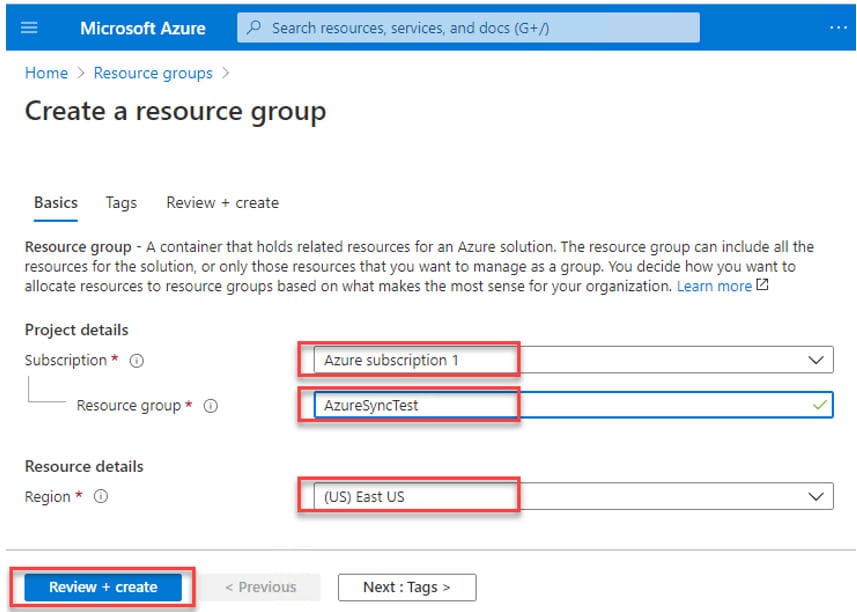Open the hamburger portal menu
Screen dimensions: 857x612
point(29,27)
